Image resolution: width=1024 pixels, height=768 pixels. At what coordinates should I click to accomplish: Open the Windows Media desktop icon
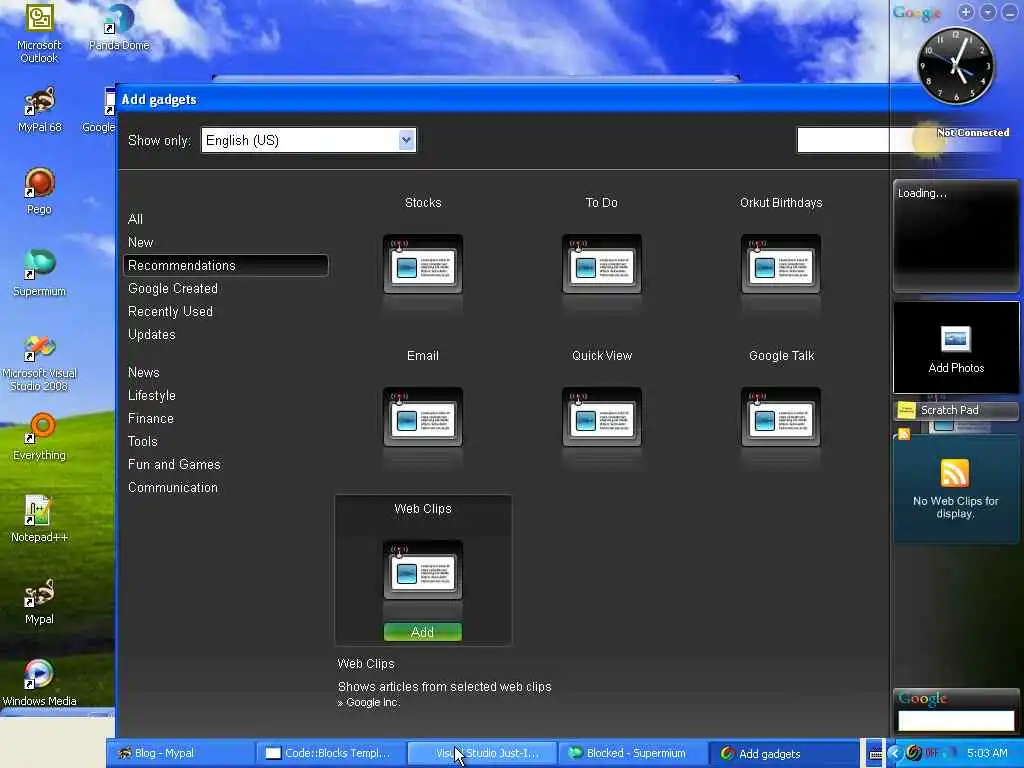tap(39, 683)
